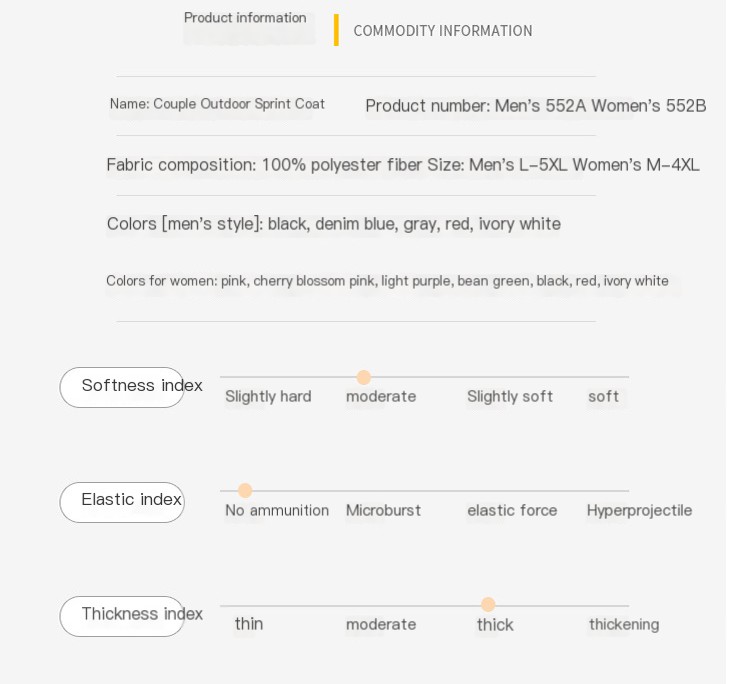Viewport: 732px width, 684px height.
Task: Select 'thin' on the thickness scale
Action: pyautogui.click(x=249, y=625)
